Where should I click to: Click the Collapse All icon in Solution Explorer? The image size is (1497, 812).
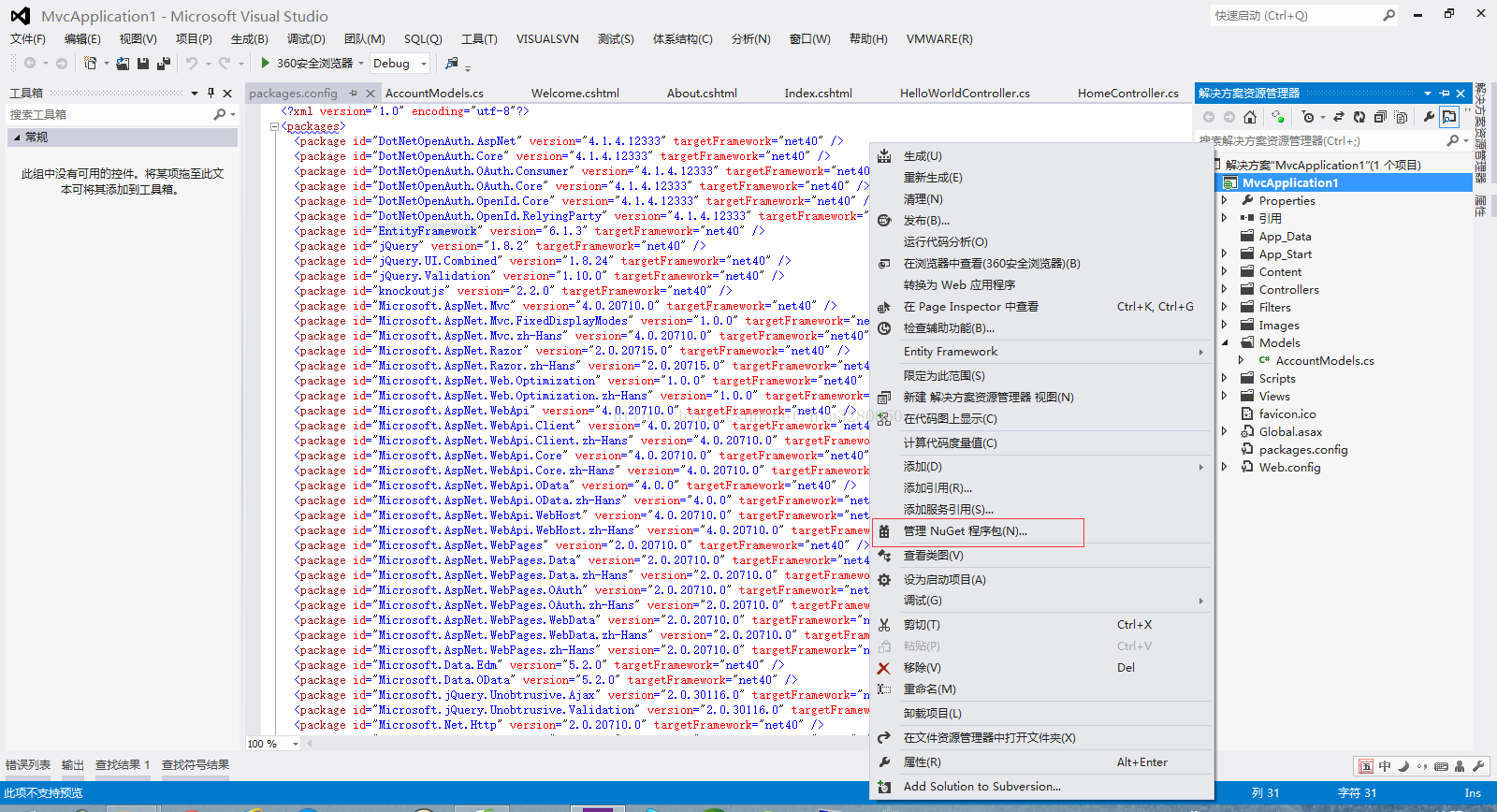pos(1380,117)
